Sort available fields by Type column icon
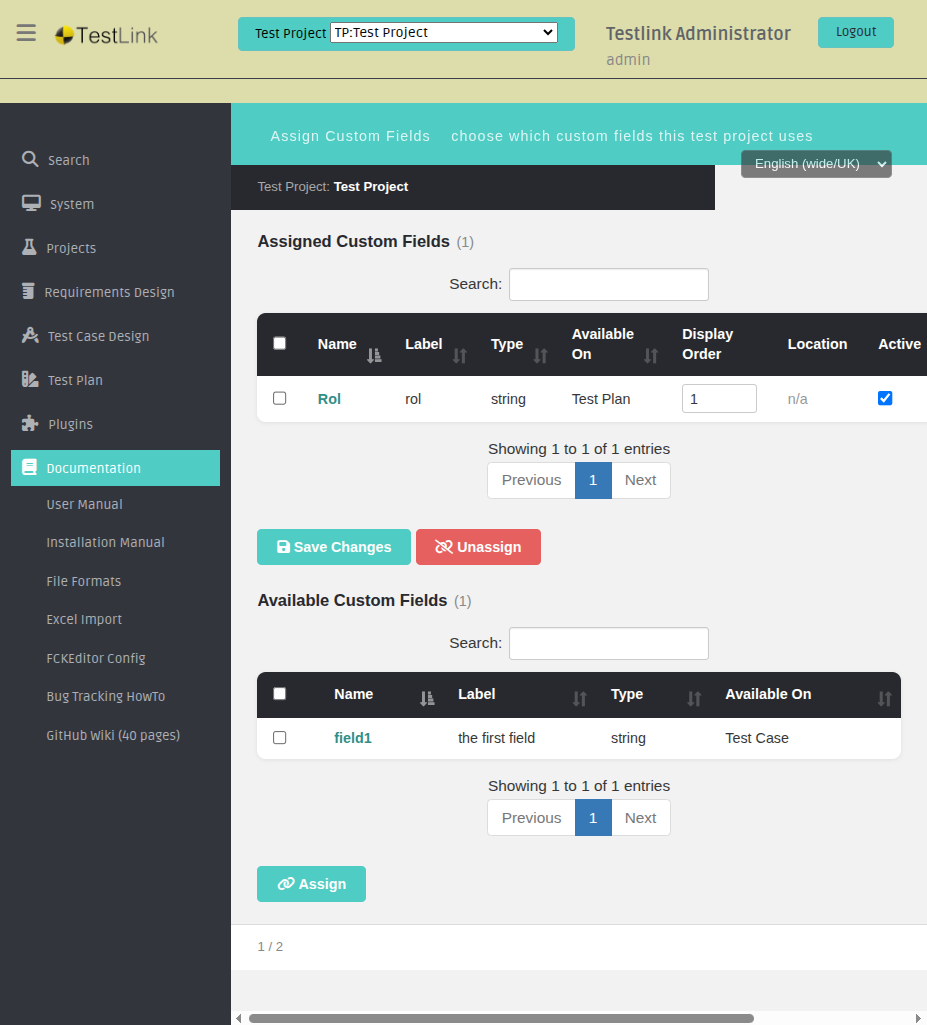This screenshot has height=1025, width=927. (694, 699)
